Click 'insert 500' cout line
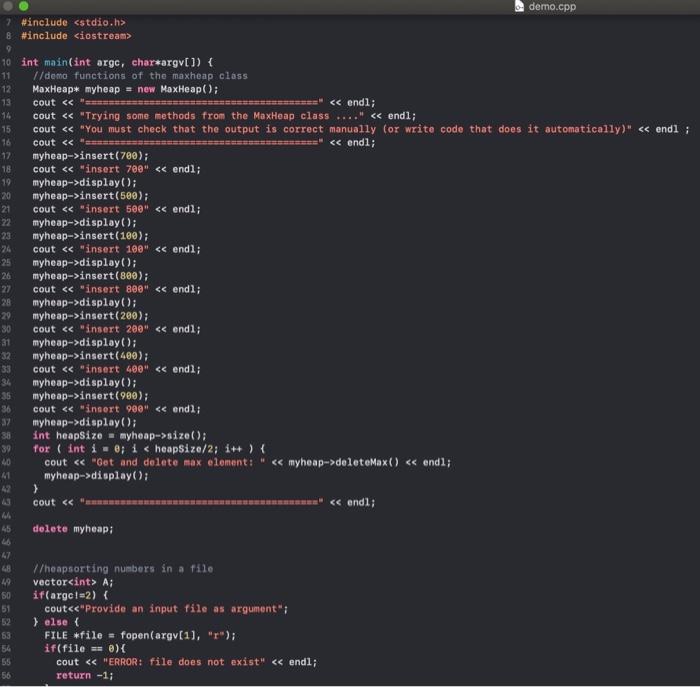The image size is (700, 687). [x=117, y=209]
